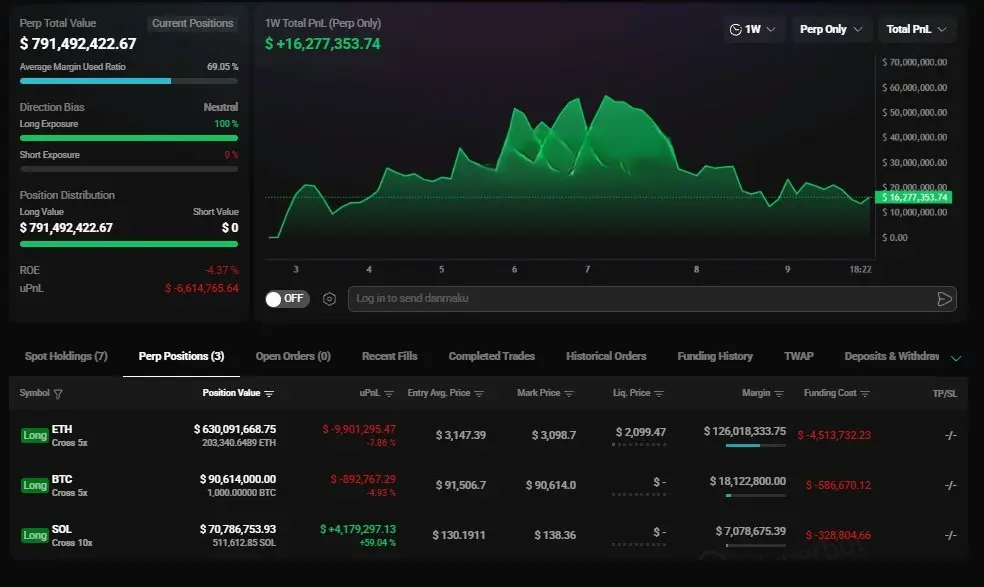984x587 pixels.
Task: Click SOL mark price $138.36
Action: [555, 536]
